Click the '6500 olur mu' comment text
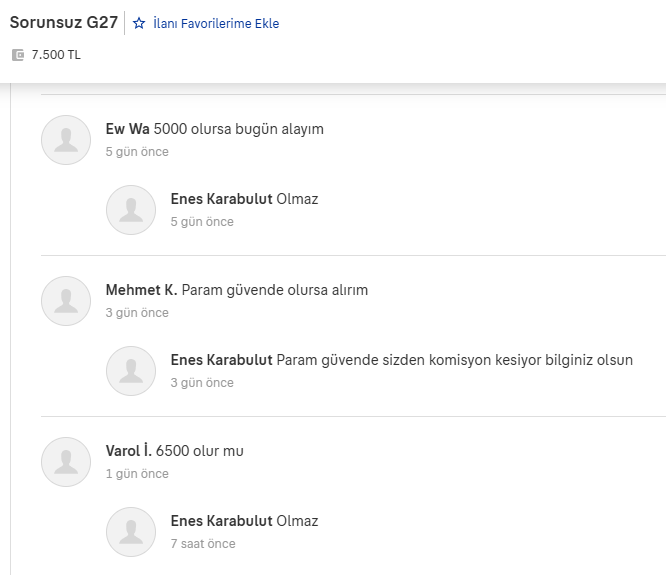 click(200, 451)
